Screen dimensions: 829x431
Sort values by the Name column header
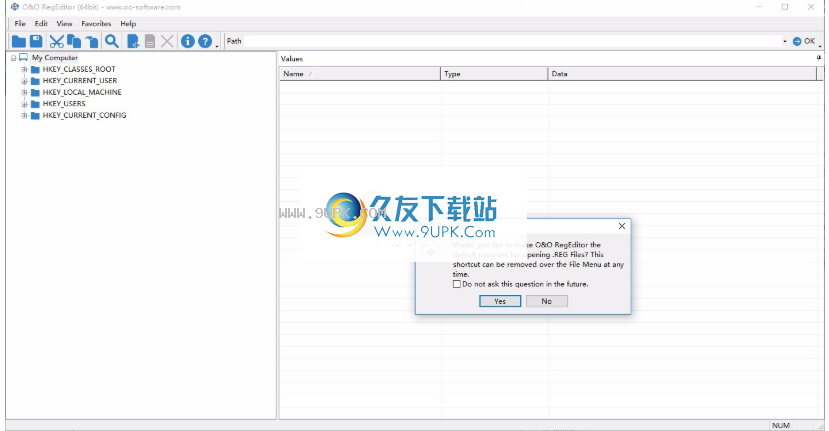[360, 74]
